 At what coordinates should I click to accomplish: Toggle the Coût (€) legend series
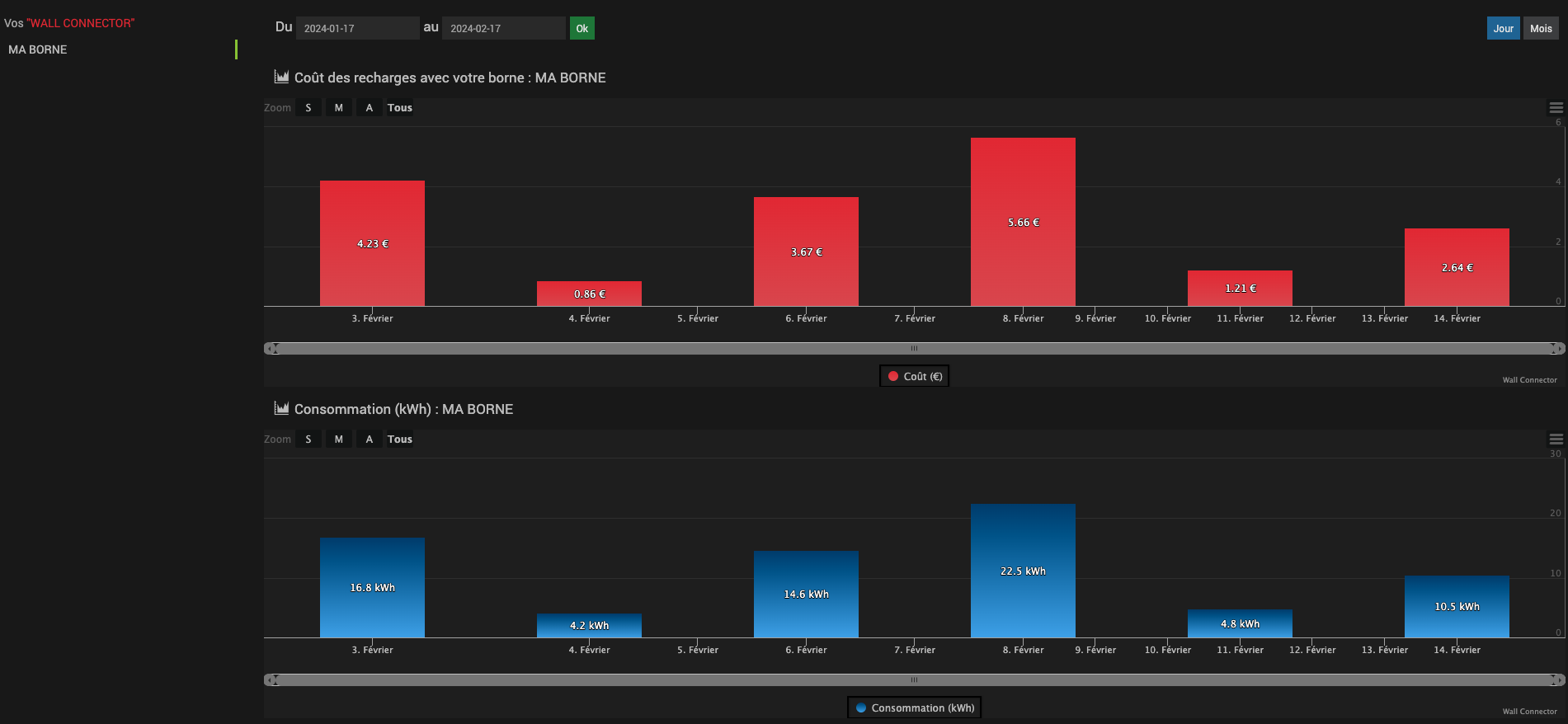point(914,376)
